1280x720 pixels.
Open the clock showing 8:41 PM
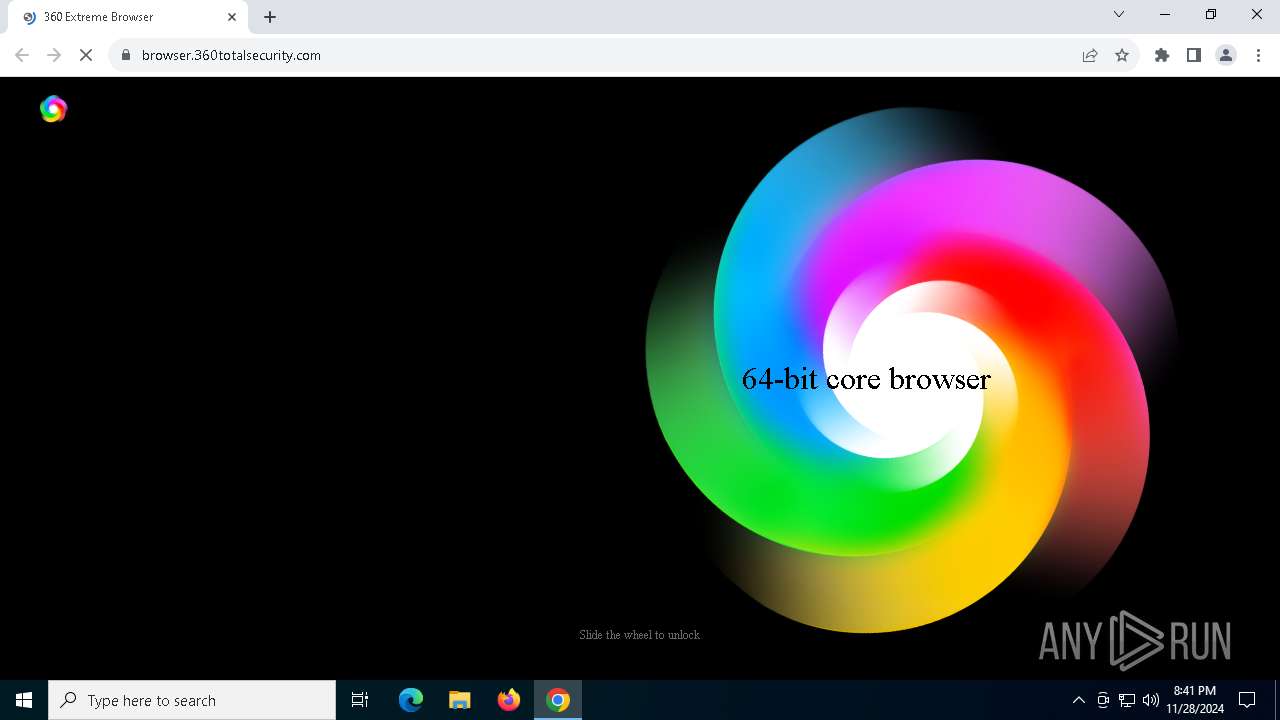coord(1195,700)
